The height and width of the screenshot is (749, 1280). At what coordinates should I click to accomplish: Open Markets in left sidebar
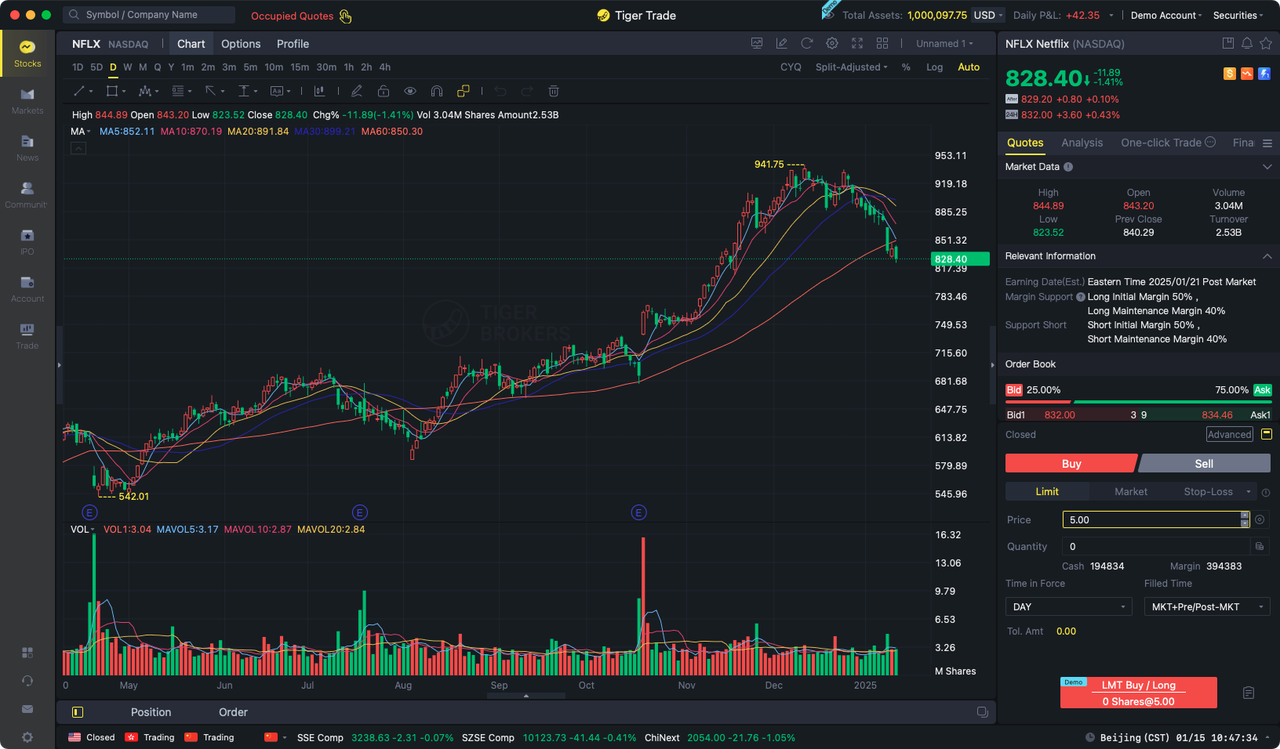27,101
